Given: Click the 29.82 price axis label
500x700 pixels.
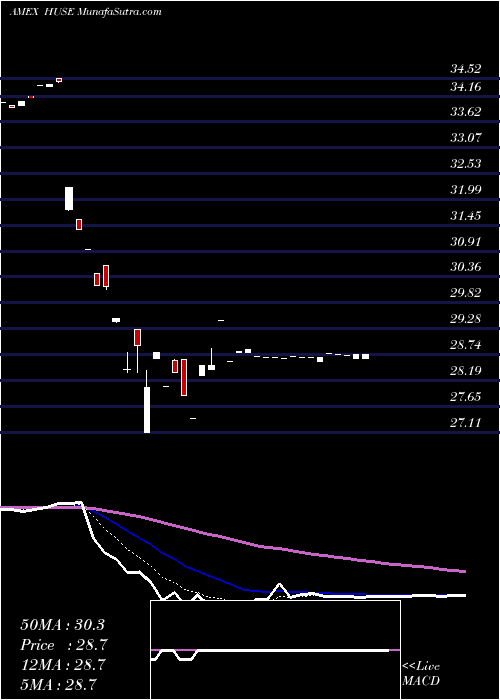Looking at the screenshot, I should (x=466, y=293).
